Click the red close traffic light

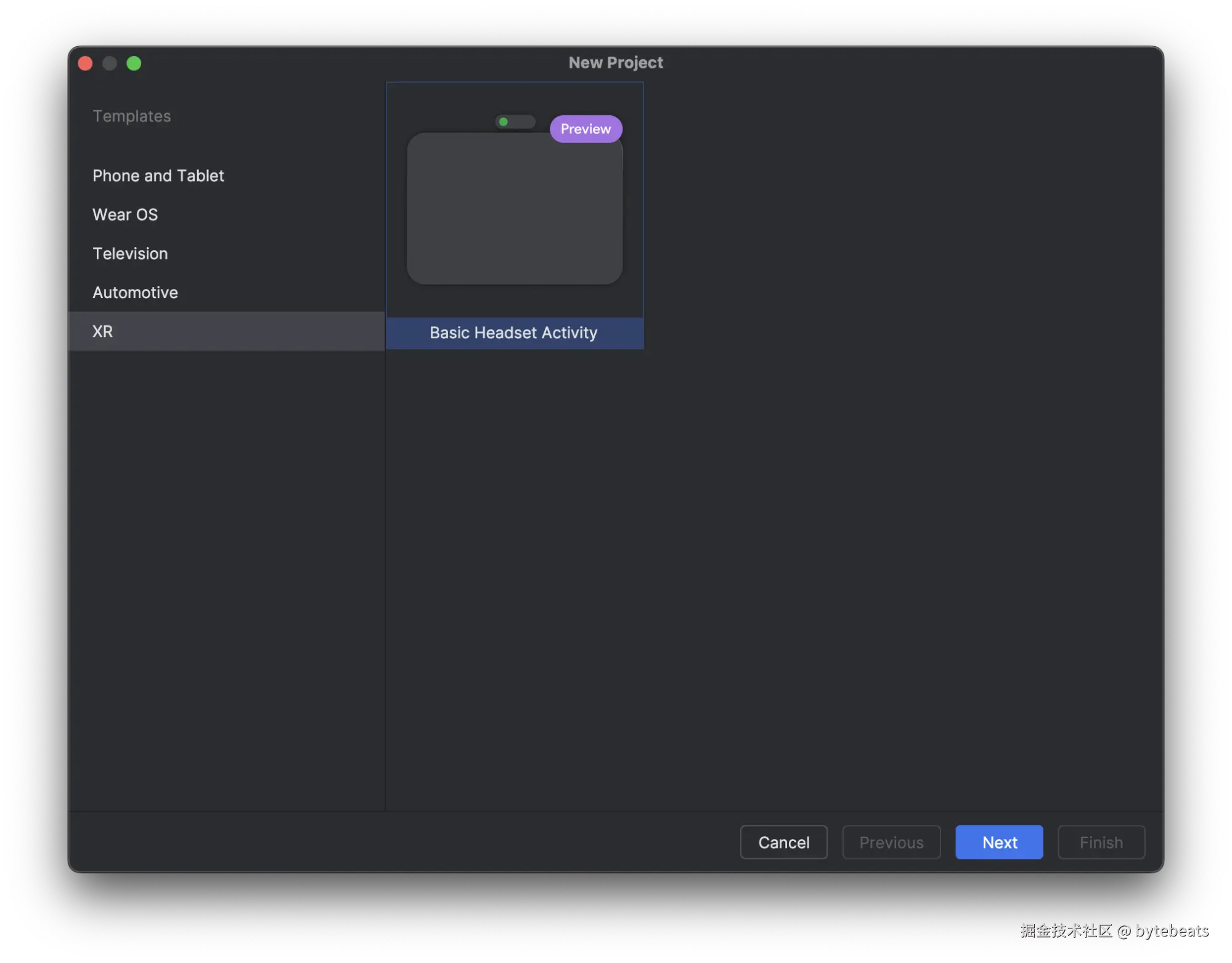click(85, 63)
